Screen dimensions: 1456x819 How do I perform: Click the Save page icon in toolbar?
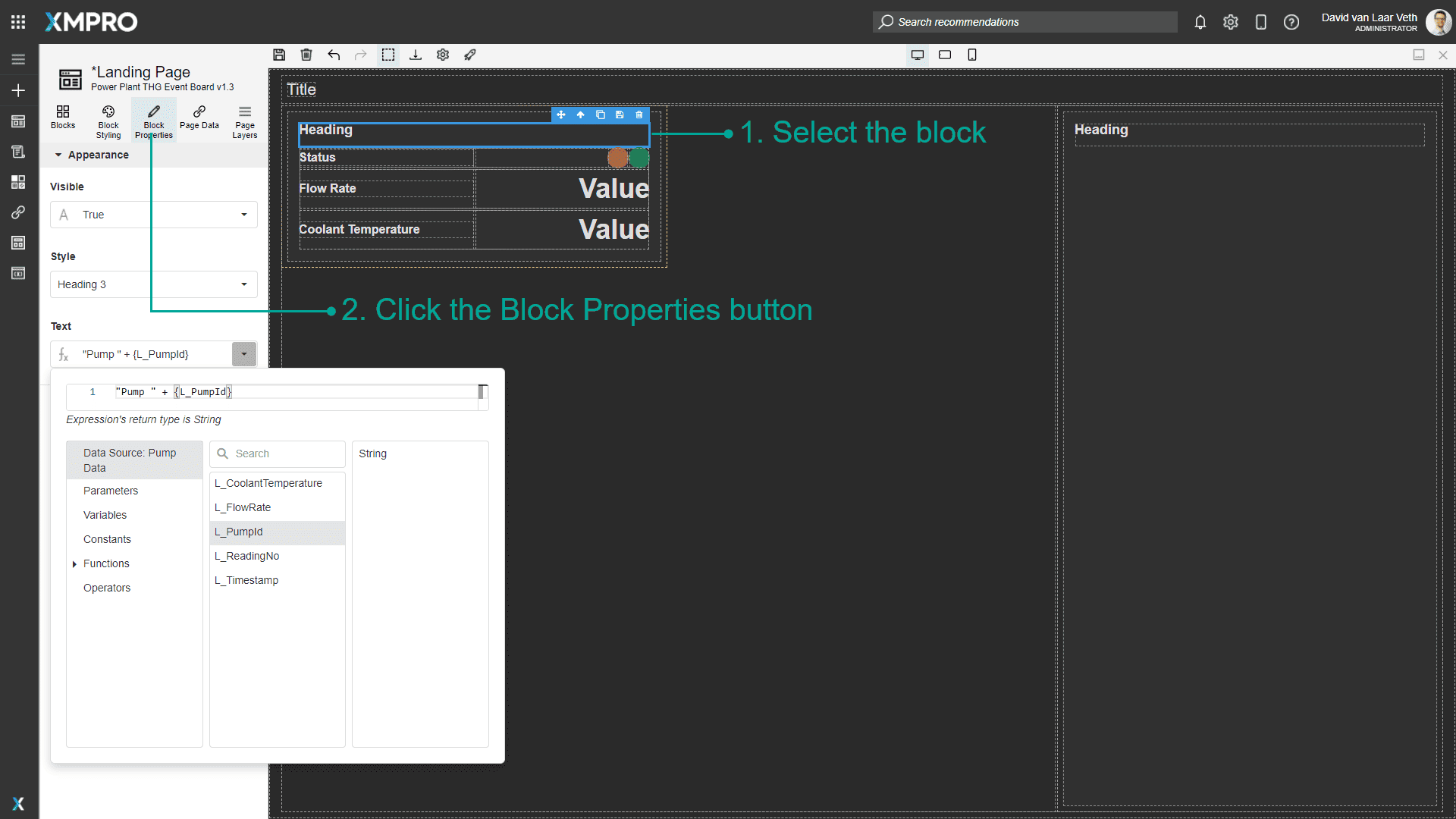pos(279,55)
